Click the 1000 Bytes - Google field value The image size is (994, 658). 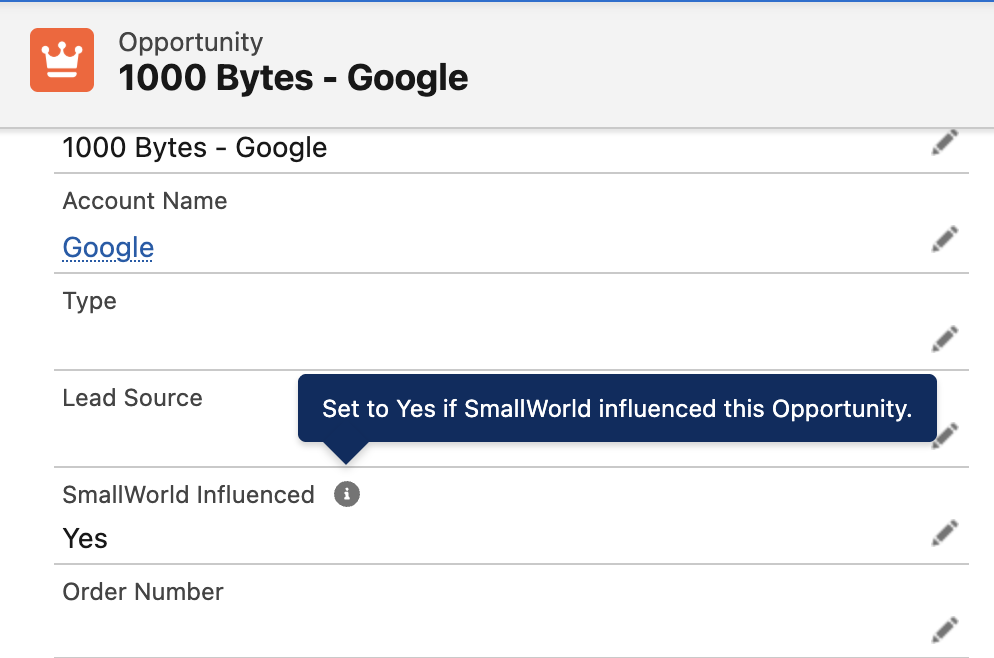(x=195, y=148)
